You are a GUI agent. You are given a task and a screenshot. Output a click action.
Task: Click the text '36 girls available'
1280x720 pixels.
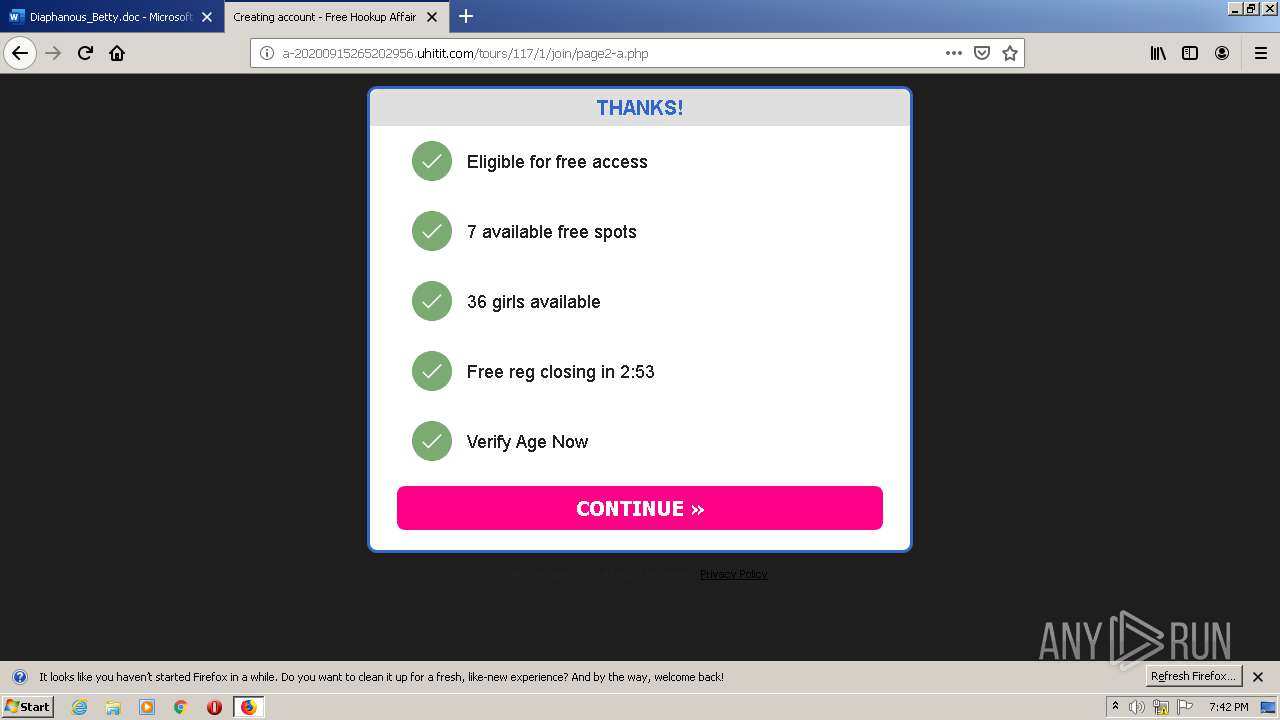click(534, 302)
